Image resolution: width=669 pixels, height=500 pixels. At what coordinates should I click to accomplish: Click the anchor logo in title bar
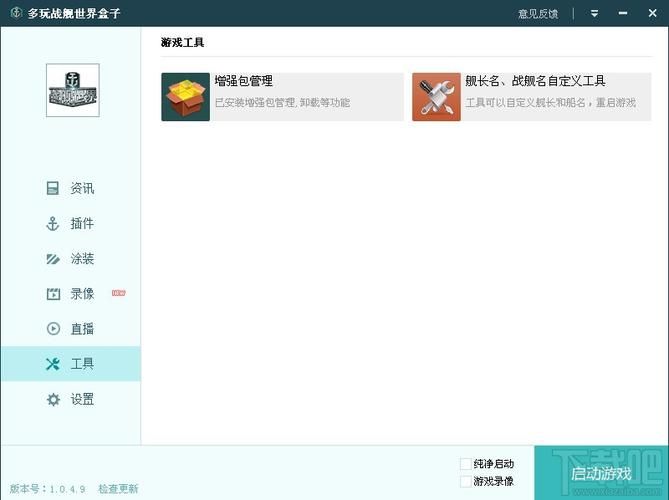coord(16,12)
